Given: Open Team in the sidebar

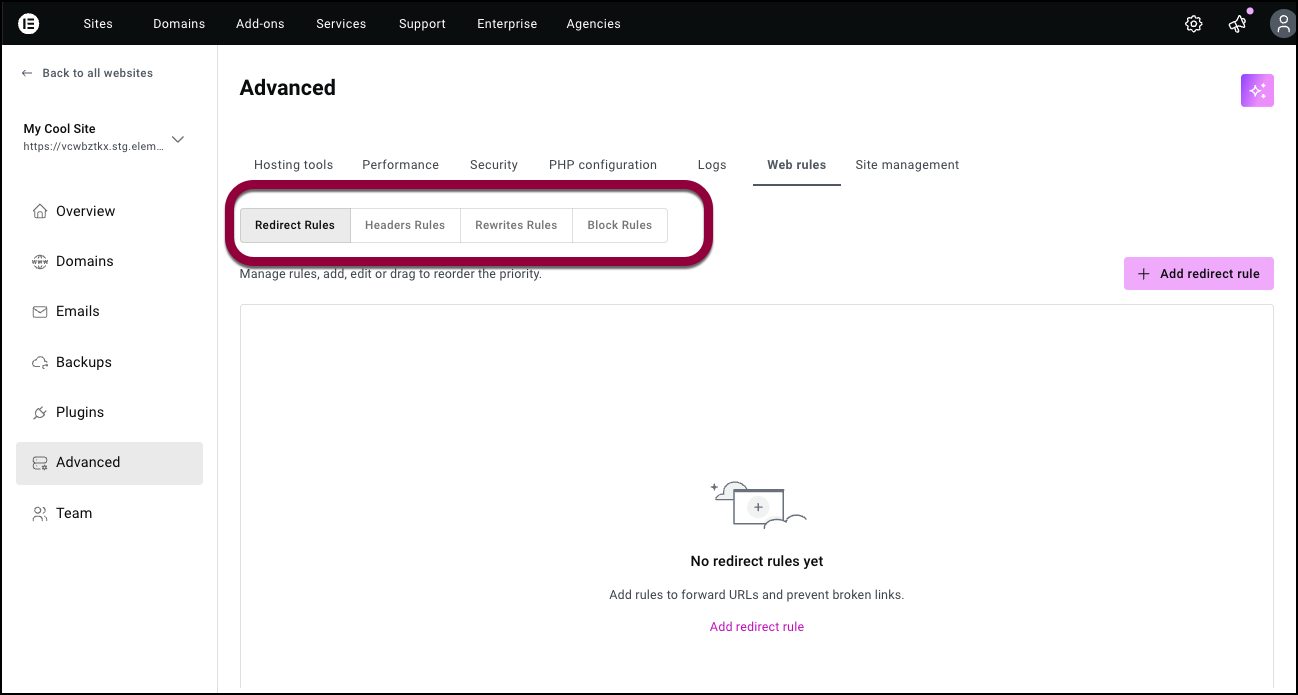Looking at the screenshot, I should (73, 513).
